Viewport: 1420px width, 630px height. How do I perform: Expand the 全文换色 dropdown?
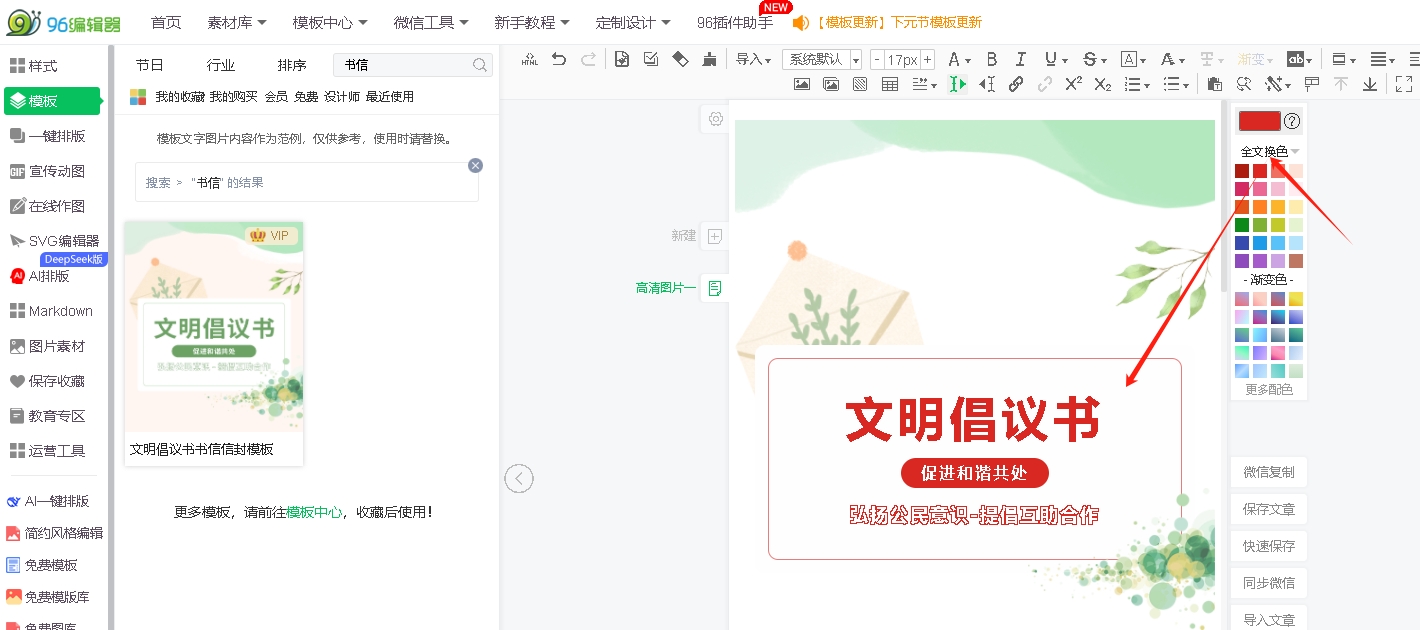(1270, 152)
